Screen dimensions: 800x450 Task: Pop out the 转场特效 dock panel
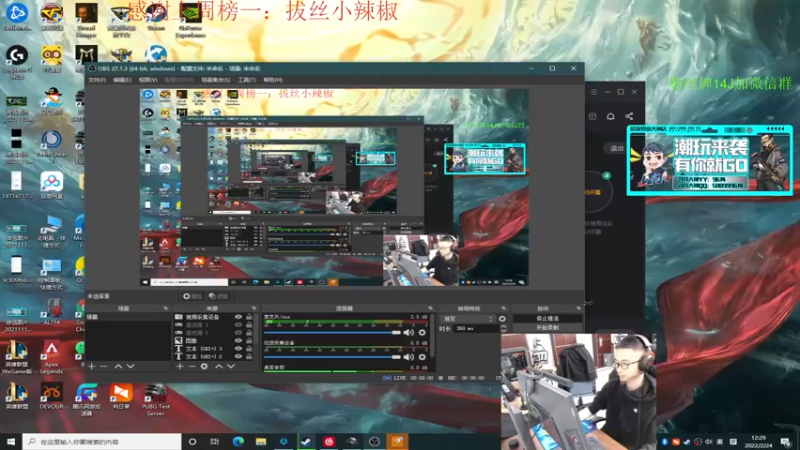click(504, 308)
